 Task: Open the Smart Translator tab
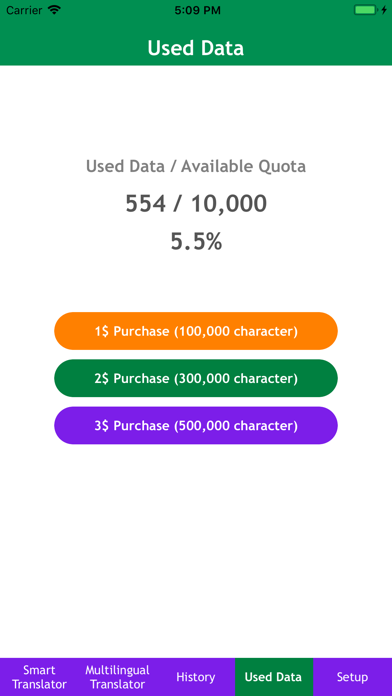[39, 677]
